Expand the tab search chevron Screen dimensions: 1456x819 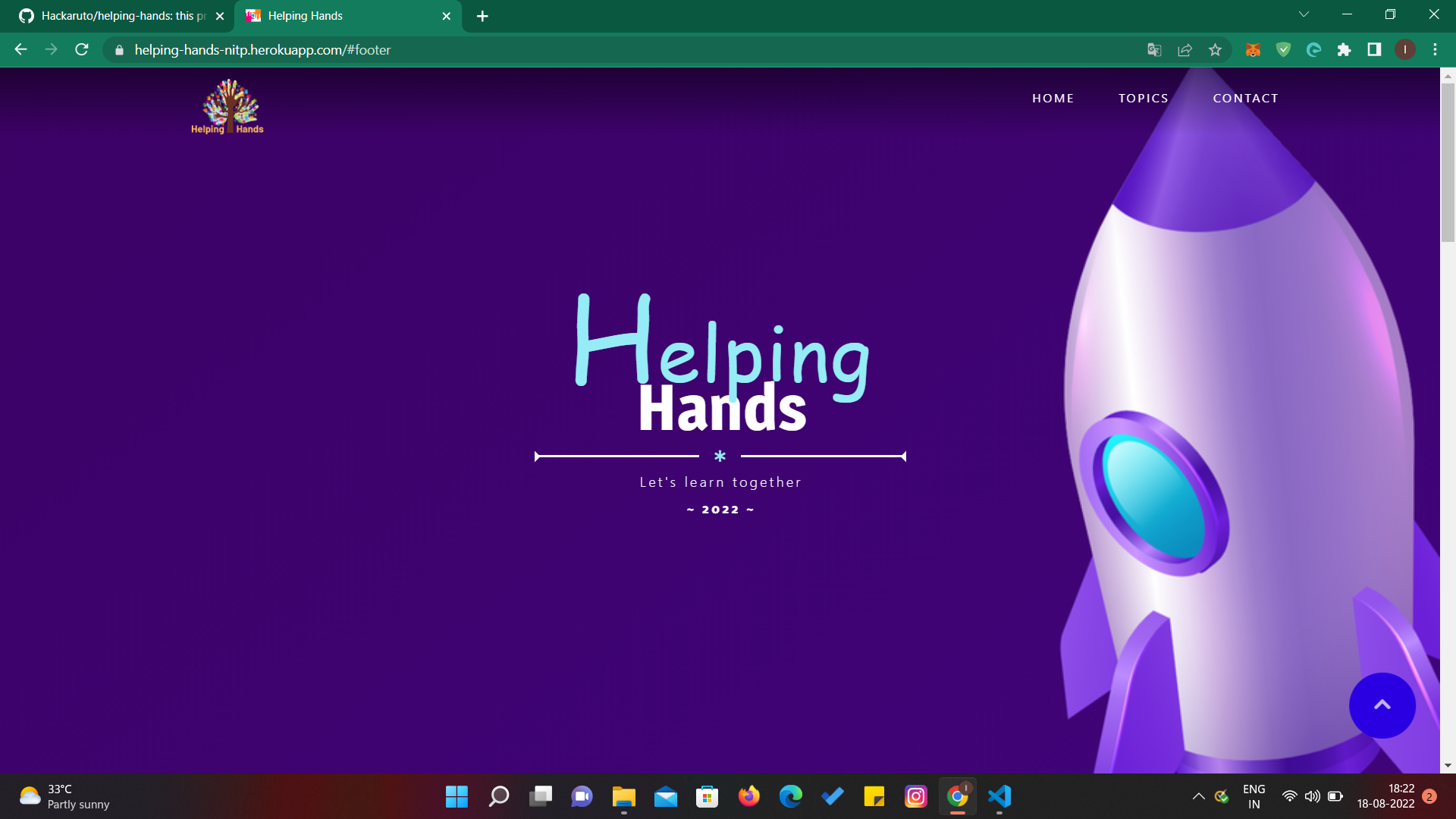point(1304,14)
